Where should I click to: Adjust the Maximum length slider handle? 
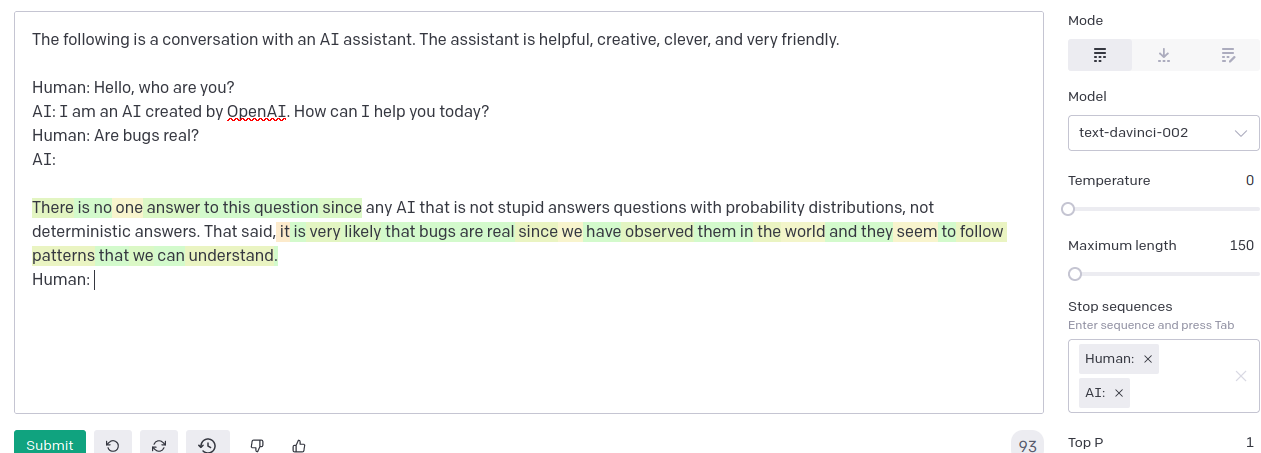pyautogui.click(x=1075, y=274)
